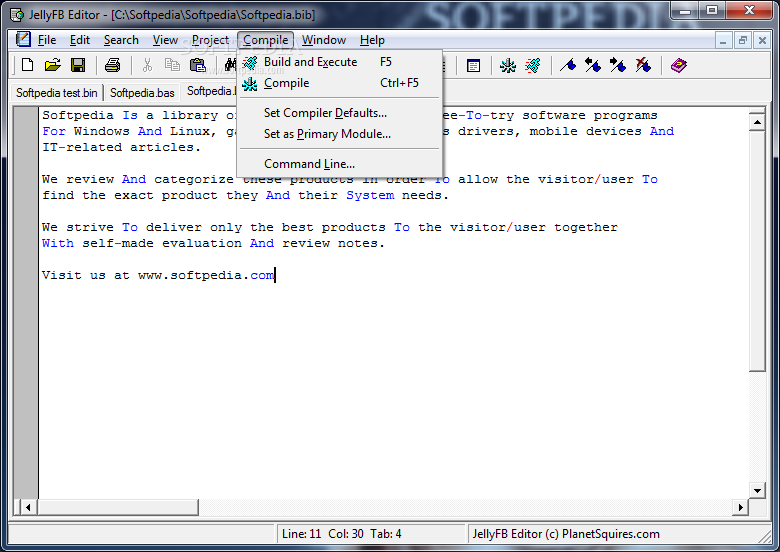Select Set Compiler Defaults... menu entry
The image size is (780, 552).
tap(340, 113)
